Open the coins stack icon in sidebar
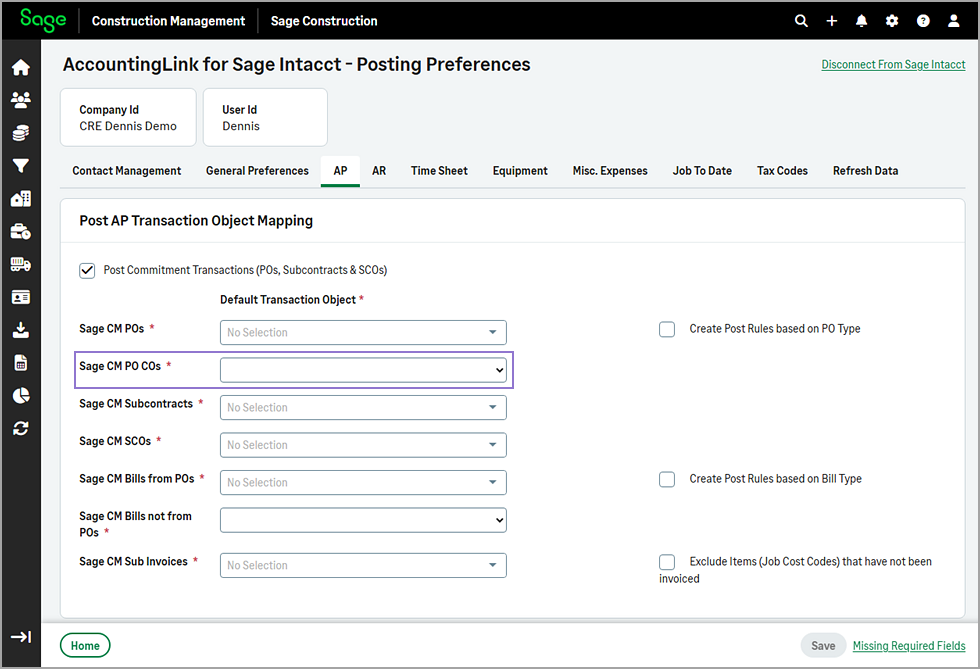The width and height of the screenshot is (980, 669). 21,133
